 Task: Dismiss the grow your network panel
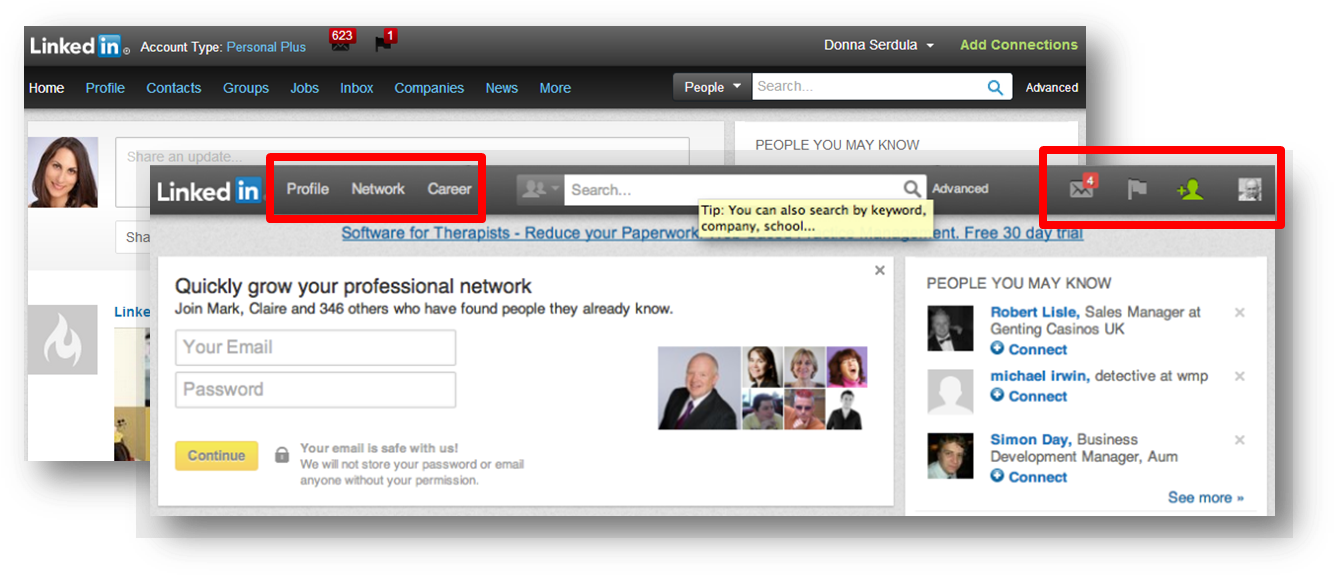tap(880, 270)
